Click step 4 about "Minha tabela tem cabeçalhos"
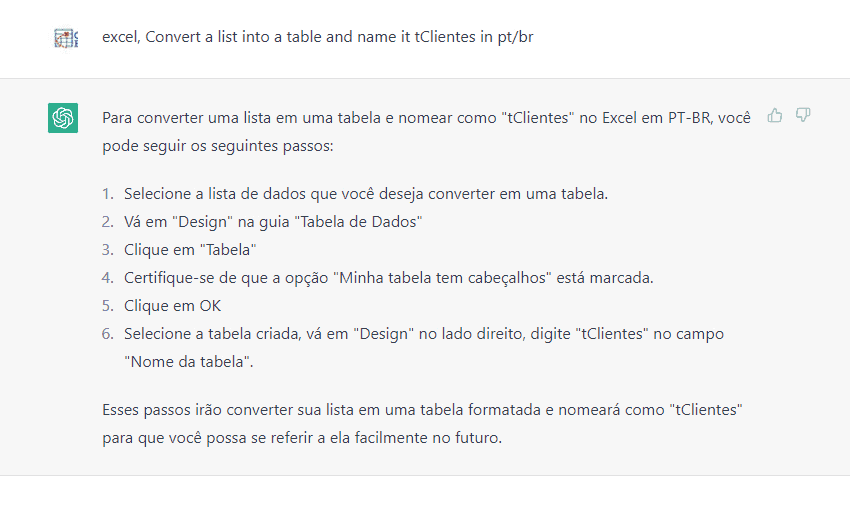 389,278
